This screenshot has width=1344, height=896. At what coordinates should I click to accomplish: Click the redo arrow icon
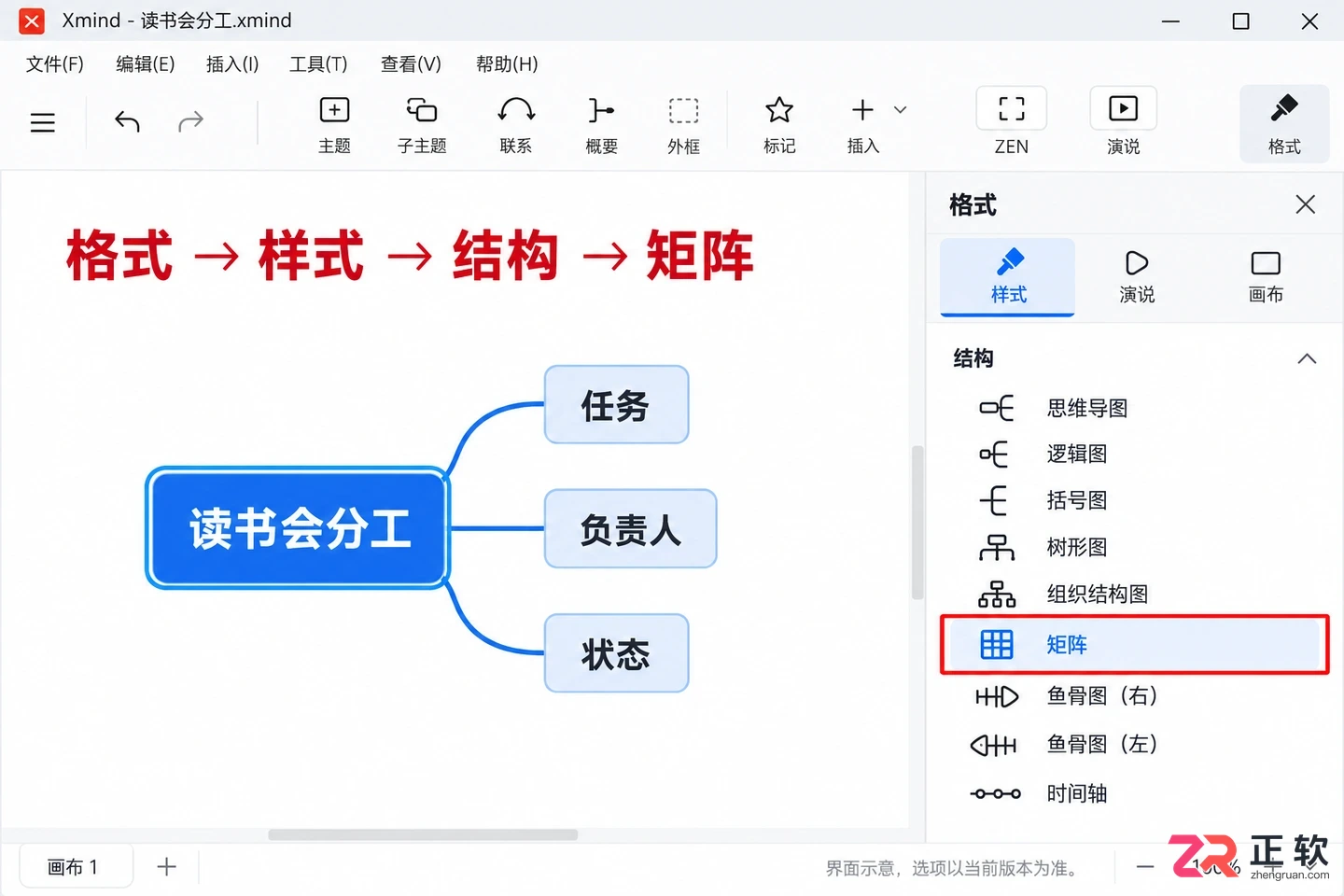(190, 120)
